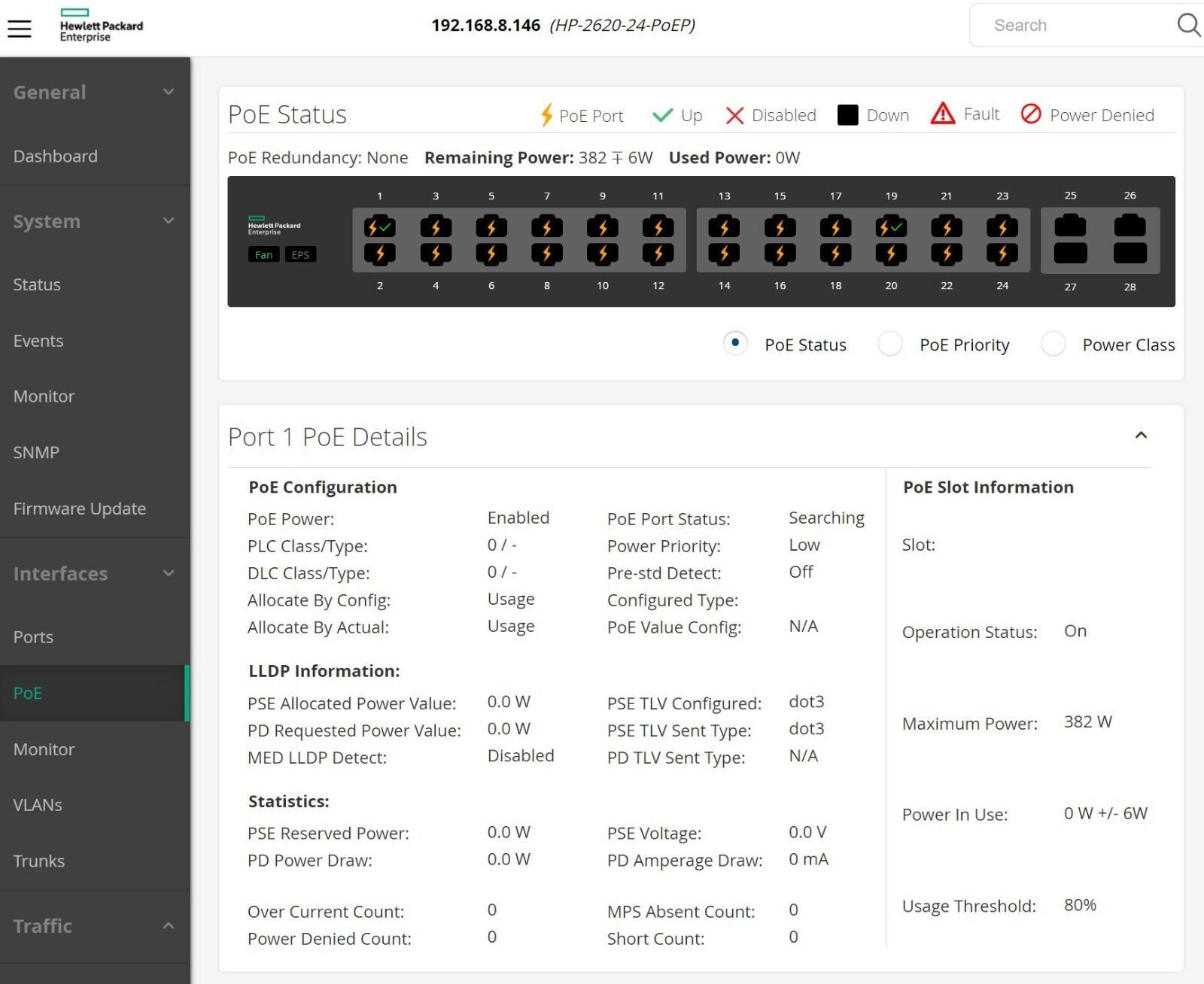Select PoE port 2 on the switch

(x=379, y=254)
